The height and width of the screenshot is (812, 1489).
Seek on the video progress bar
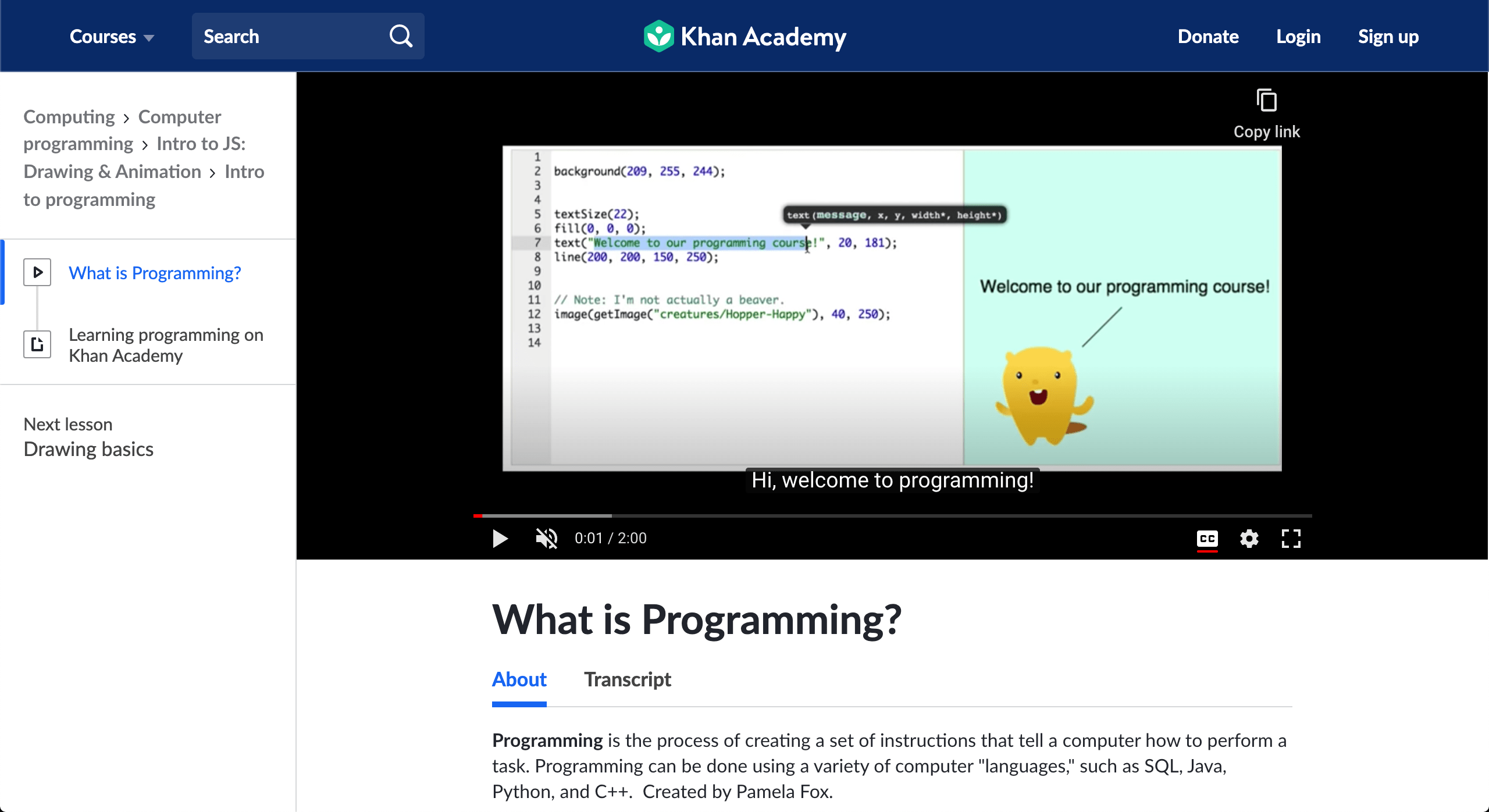pyautogui.click(x=892, y=515)
